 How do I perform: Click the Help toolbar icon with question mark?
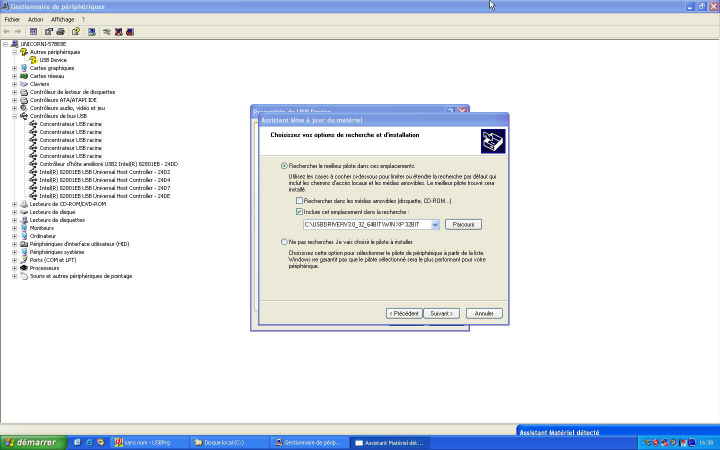tap(76, 31)
